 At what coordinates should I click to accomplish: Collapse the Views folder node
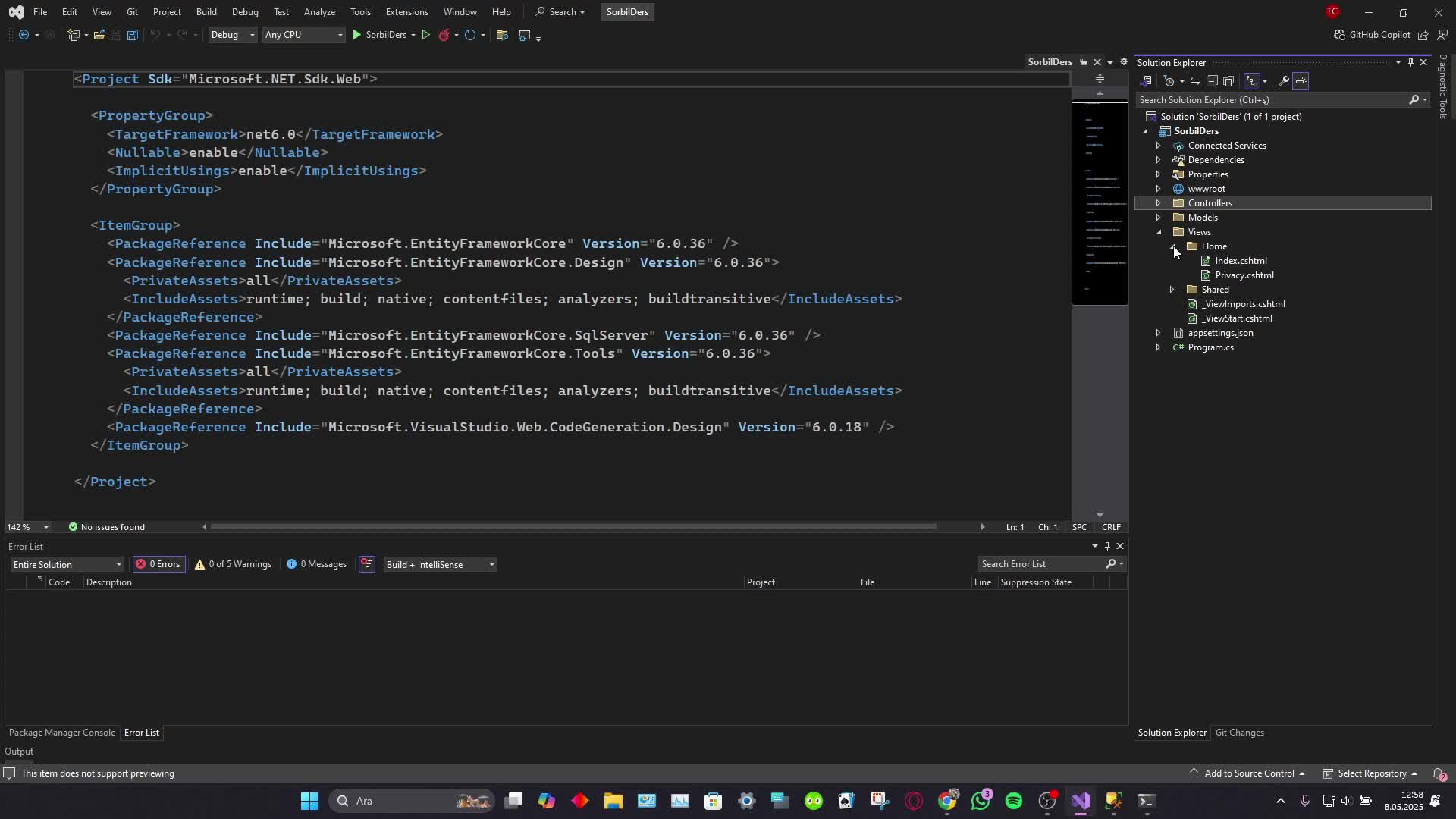click(1158, 232)
